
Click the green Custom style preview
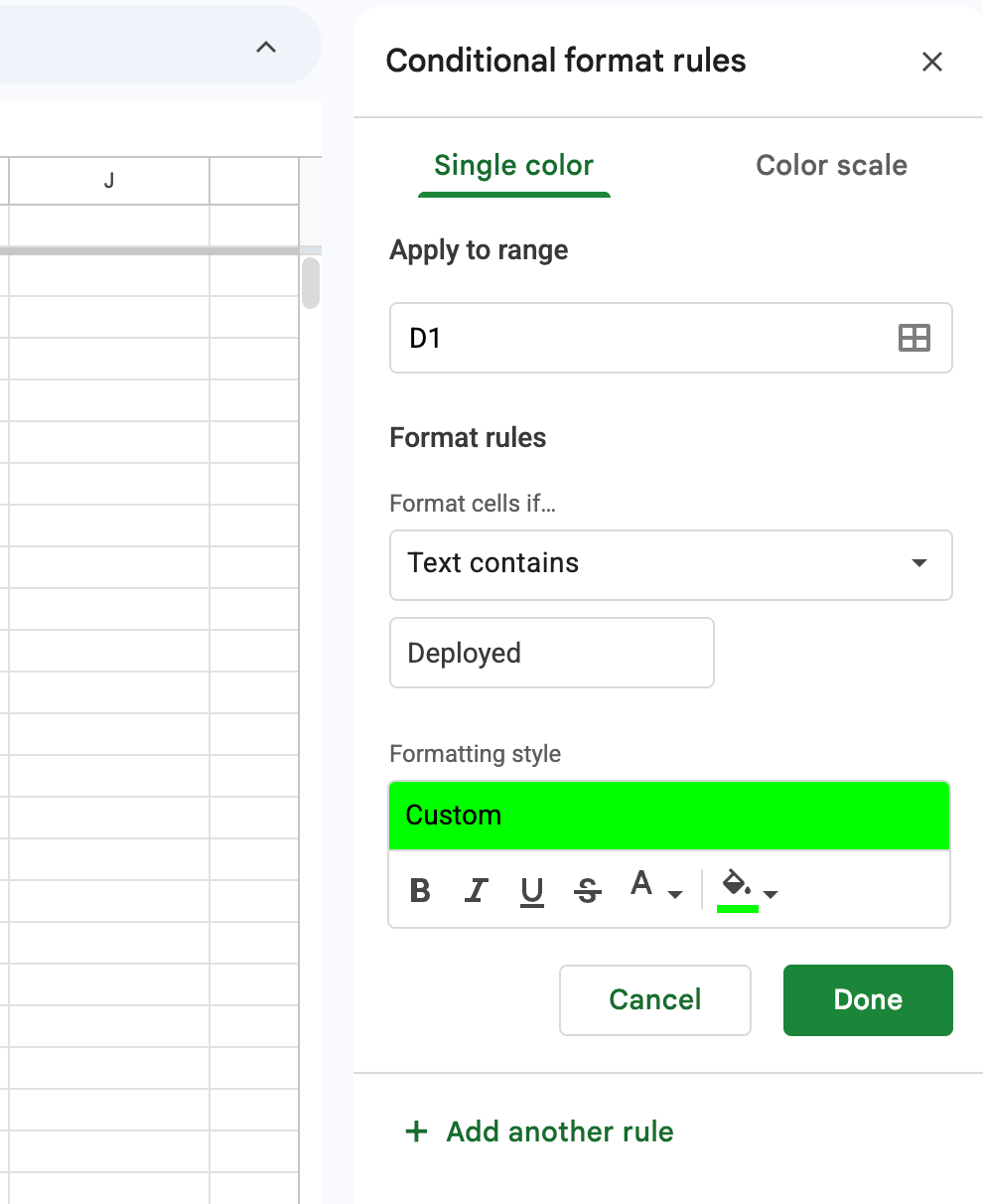(669, 815)
